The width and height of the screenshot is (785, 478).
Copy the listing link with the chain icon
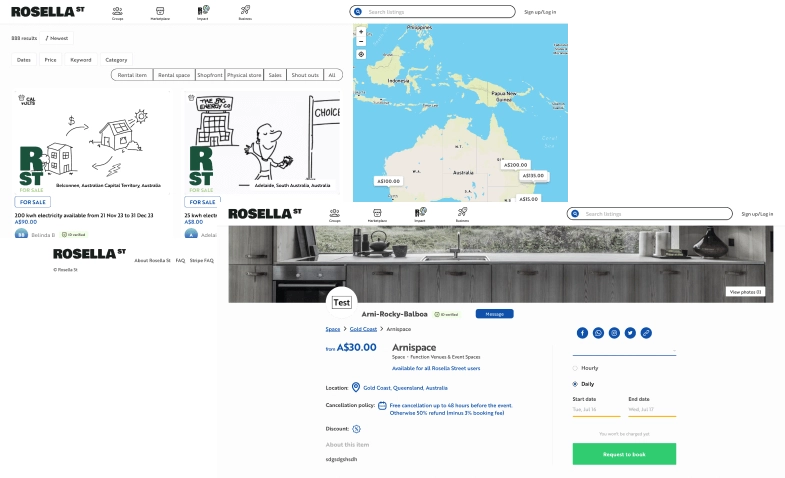point(646,333)
